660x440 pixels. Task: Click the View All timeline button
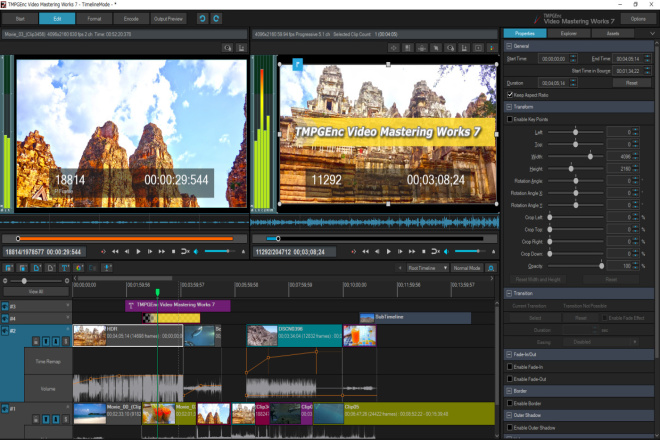[x=36, y=291]
